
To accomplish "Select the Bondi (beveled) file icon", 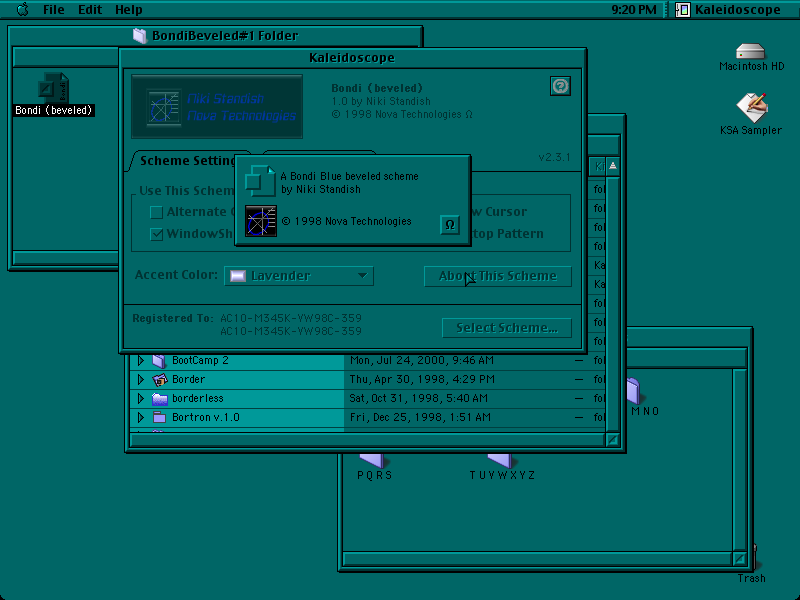I will pos(54,88).
